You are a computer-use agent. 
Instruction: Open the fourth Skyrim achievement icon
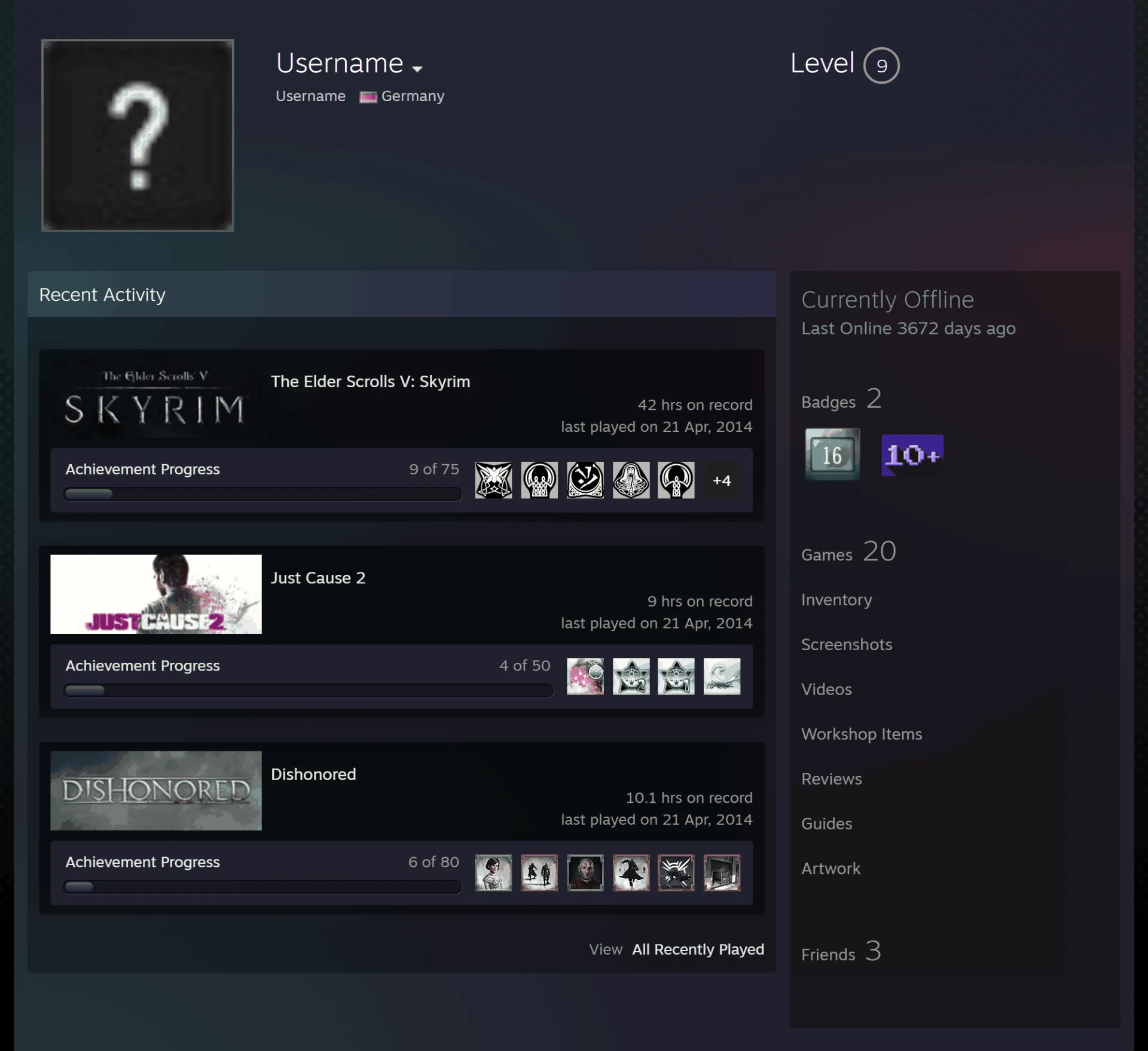631,480
